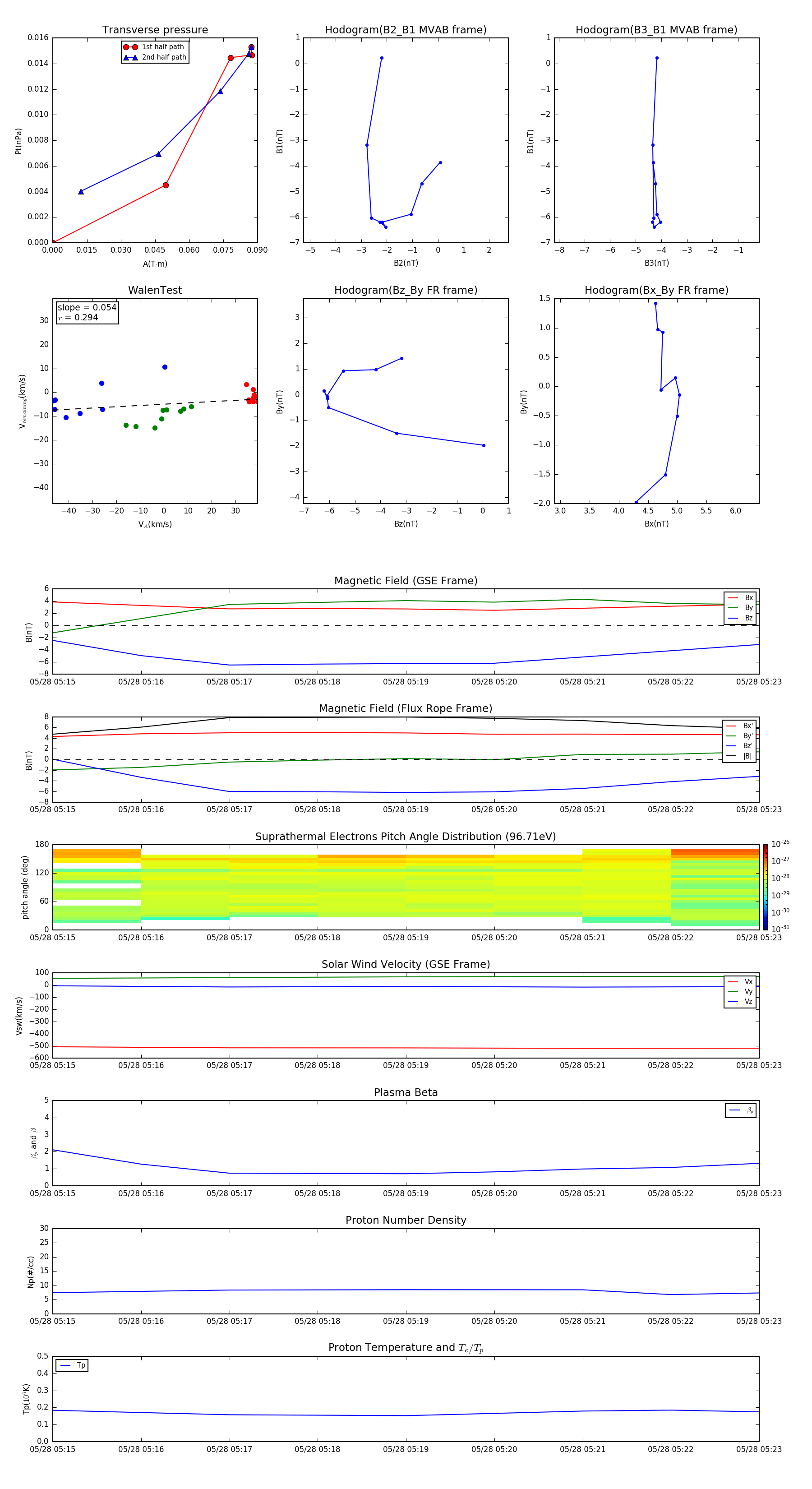Select the "Hodogram(Bz_By FR frame)" title
This screenshot has height=1489, width=812.
click(x=406, y=290)
